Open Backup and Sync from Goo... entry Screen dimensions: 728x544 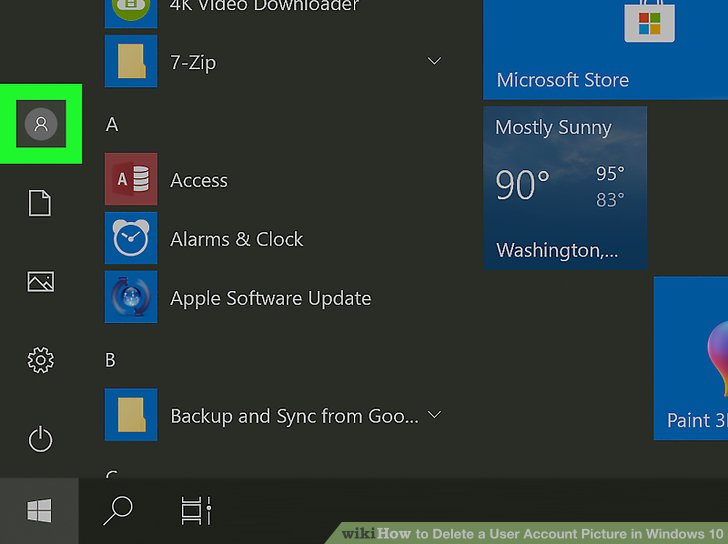[x=294, y=416]
